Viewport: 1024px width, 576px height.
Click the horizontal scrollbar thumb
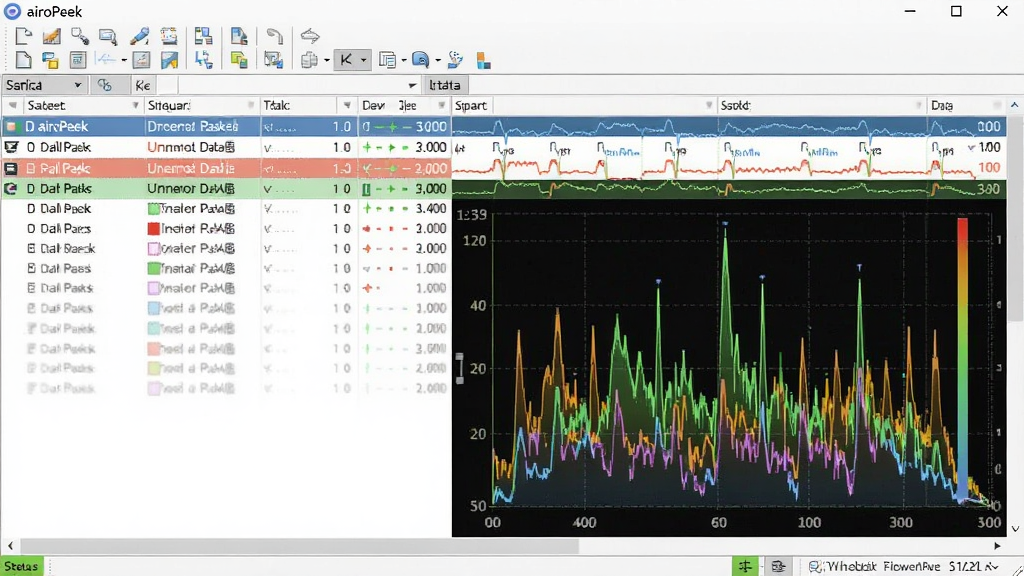tap(299, 546)
